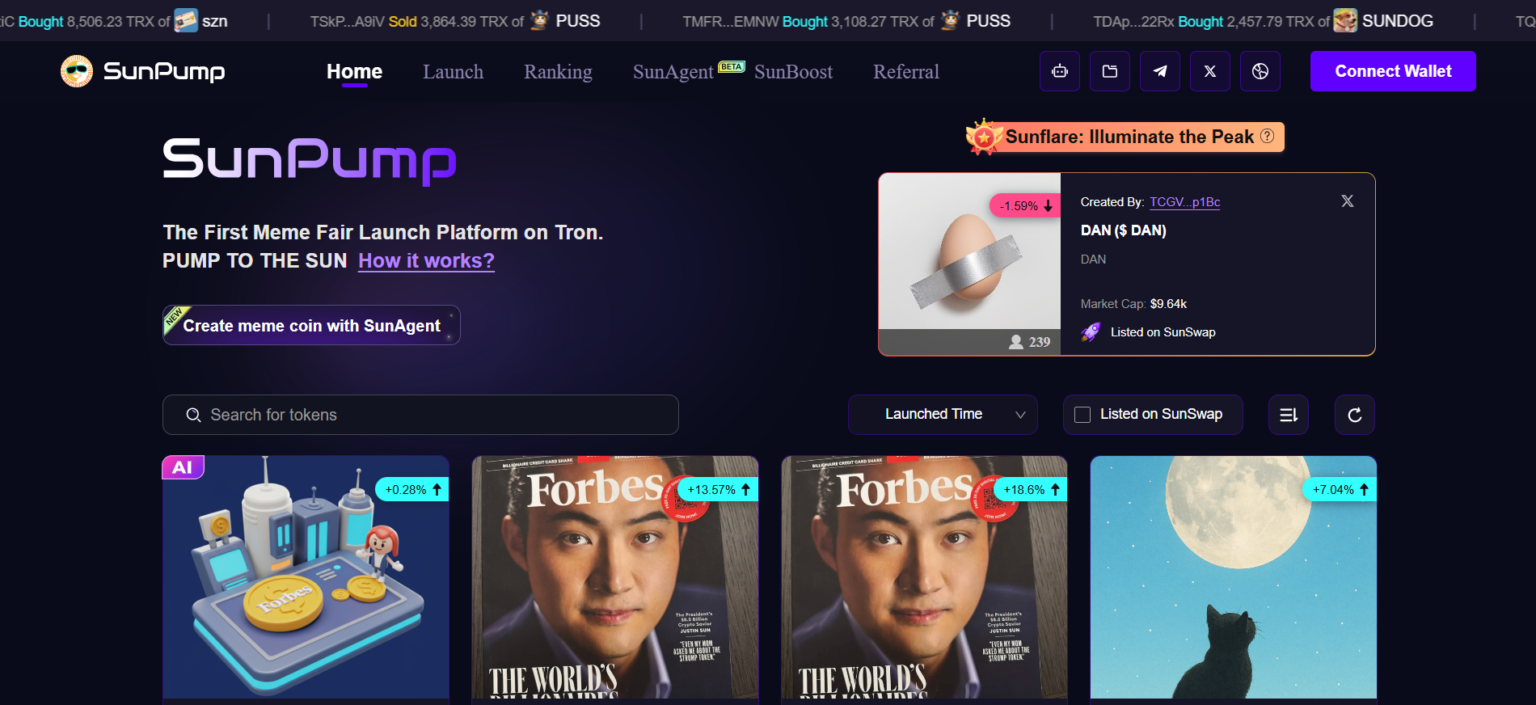The height and width of the screenshot is (705, 1536).
Task: Click the Search for tokens field
Action: (420, 415)
